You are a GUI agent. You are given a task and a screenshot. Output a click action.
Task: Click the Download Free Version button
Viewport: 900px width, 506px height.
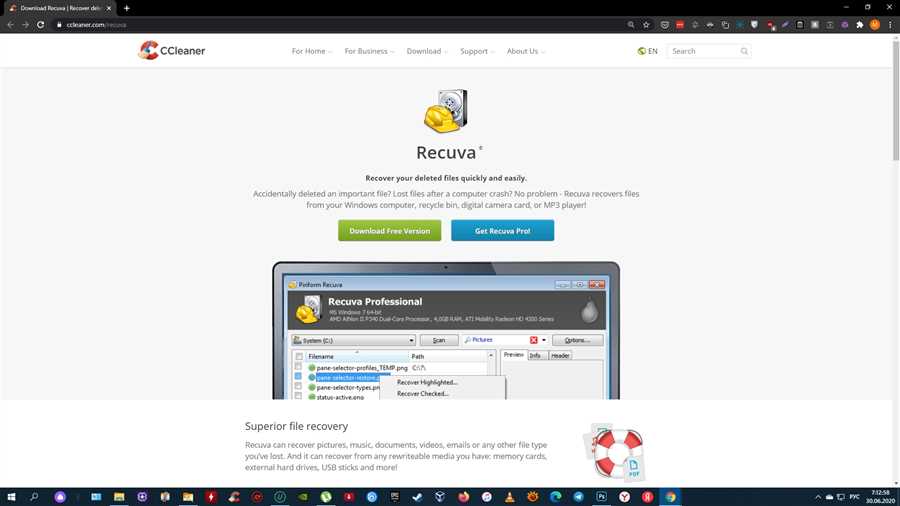point(389,231)
